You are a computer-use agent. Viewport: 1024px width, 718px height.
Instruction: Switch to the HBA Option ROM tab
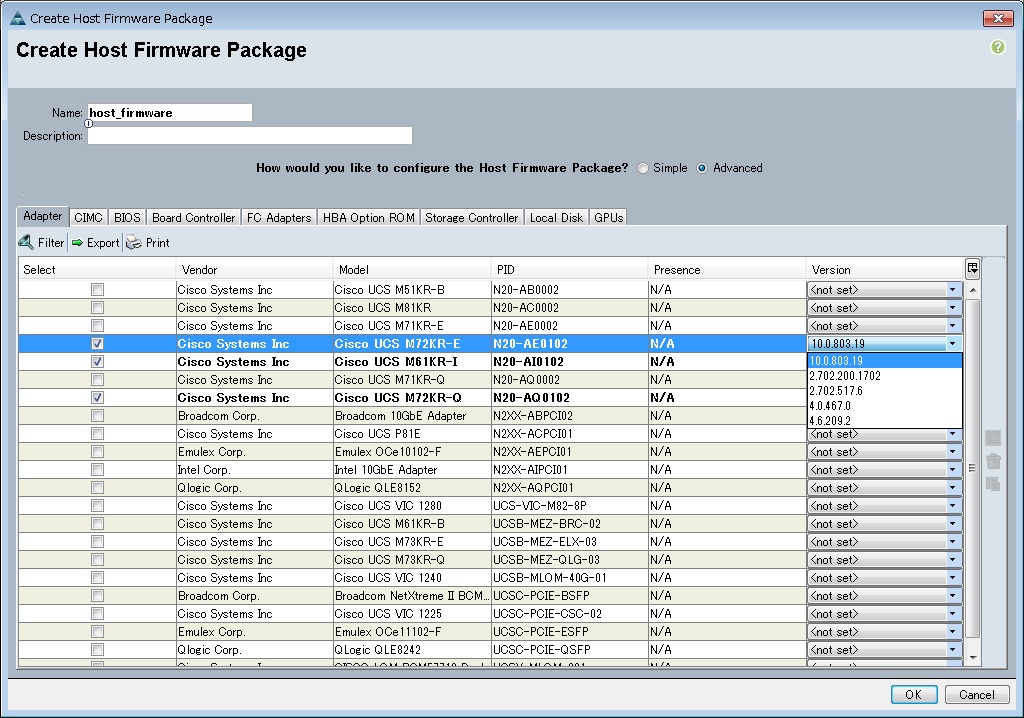click(x=369, y=218)
